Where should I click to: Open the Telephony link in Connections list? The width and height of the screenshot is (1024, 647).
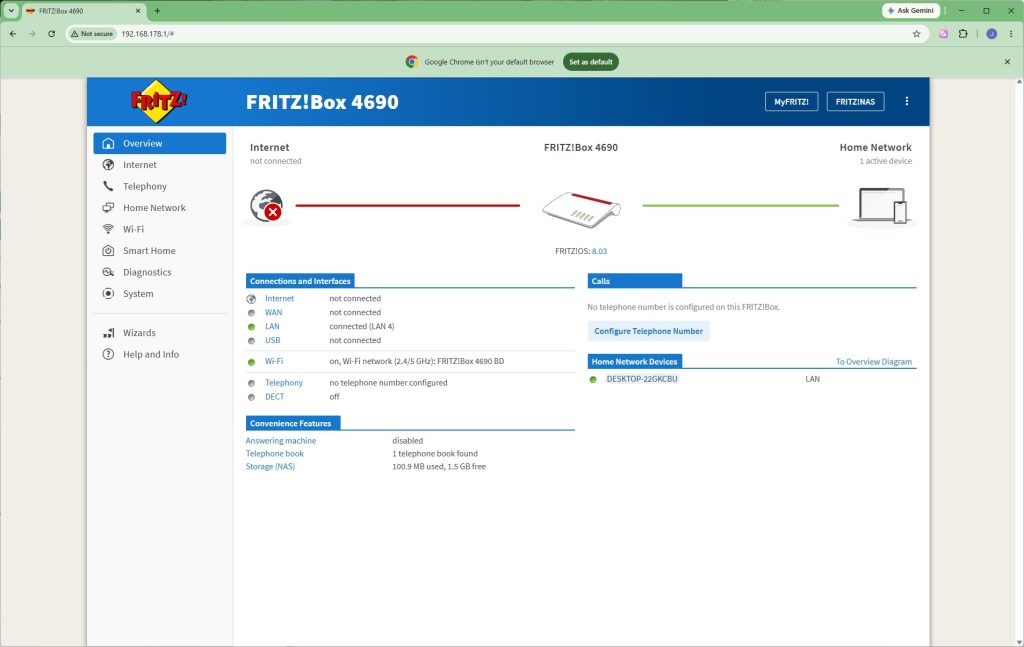pos(283,383)
